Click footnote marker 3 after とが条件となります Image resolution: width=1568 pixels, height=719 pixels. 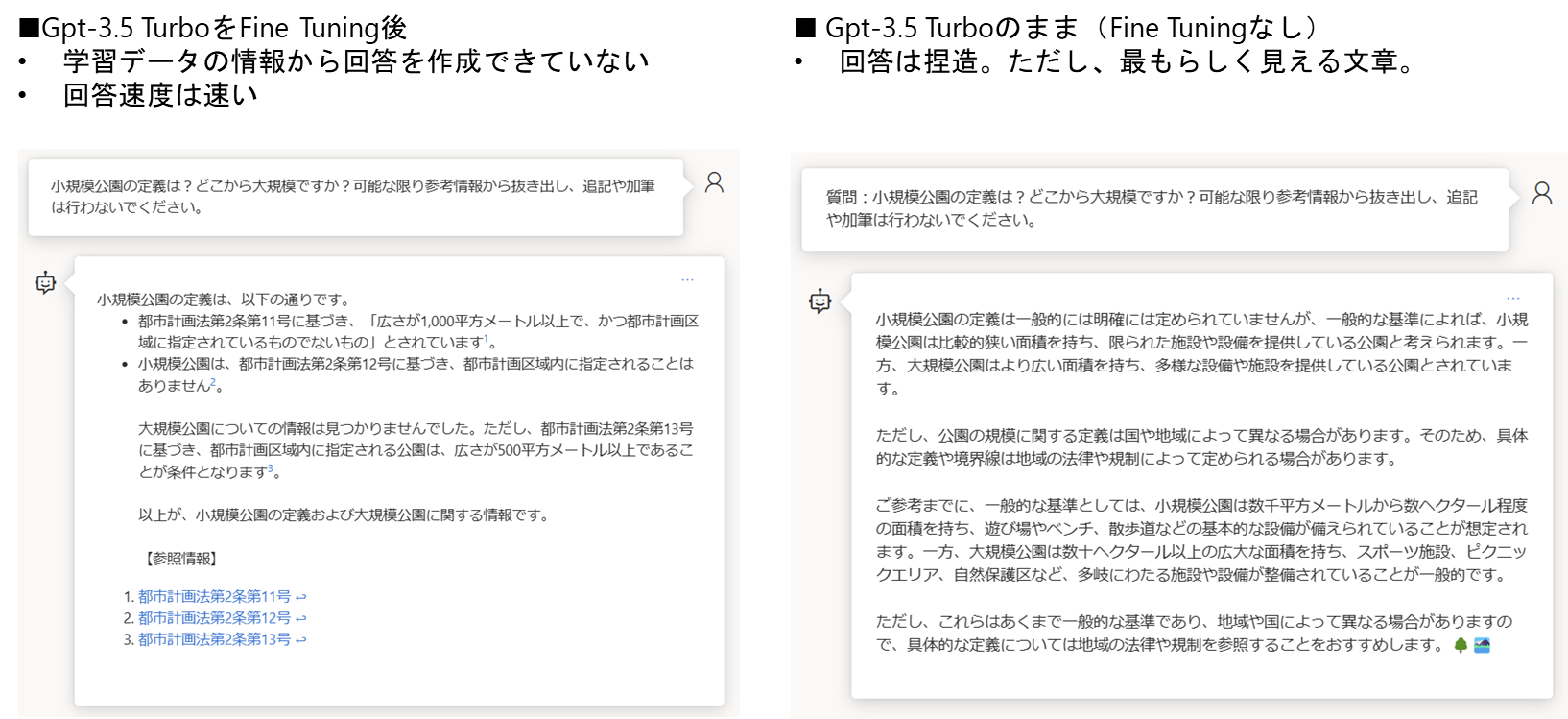(x=271, y=467)
